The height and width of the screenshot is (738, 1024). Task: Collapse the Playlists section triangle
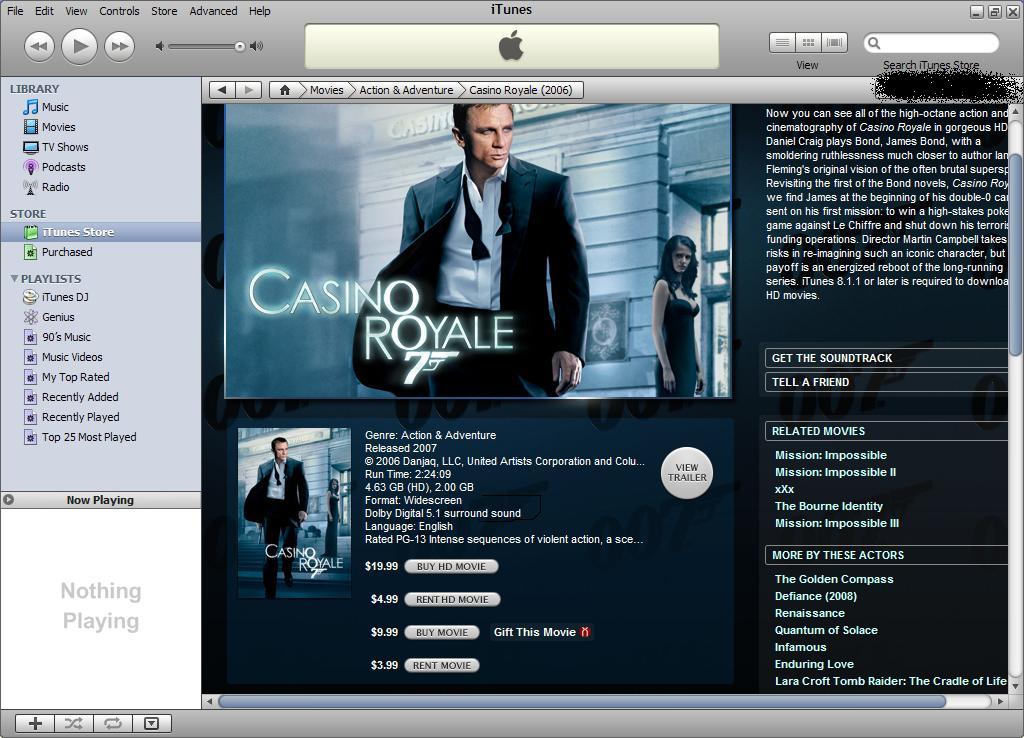(x=14, y=279)
